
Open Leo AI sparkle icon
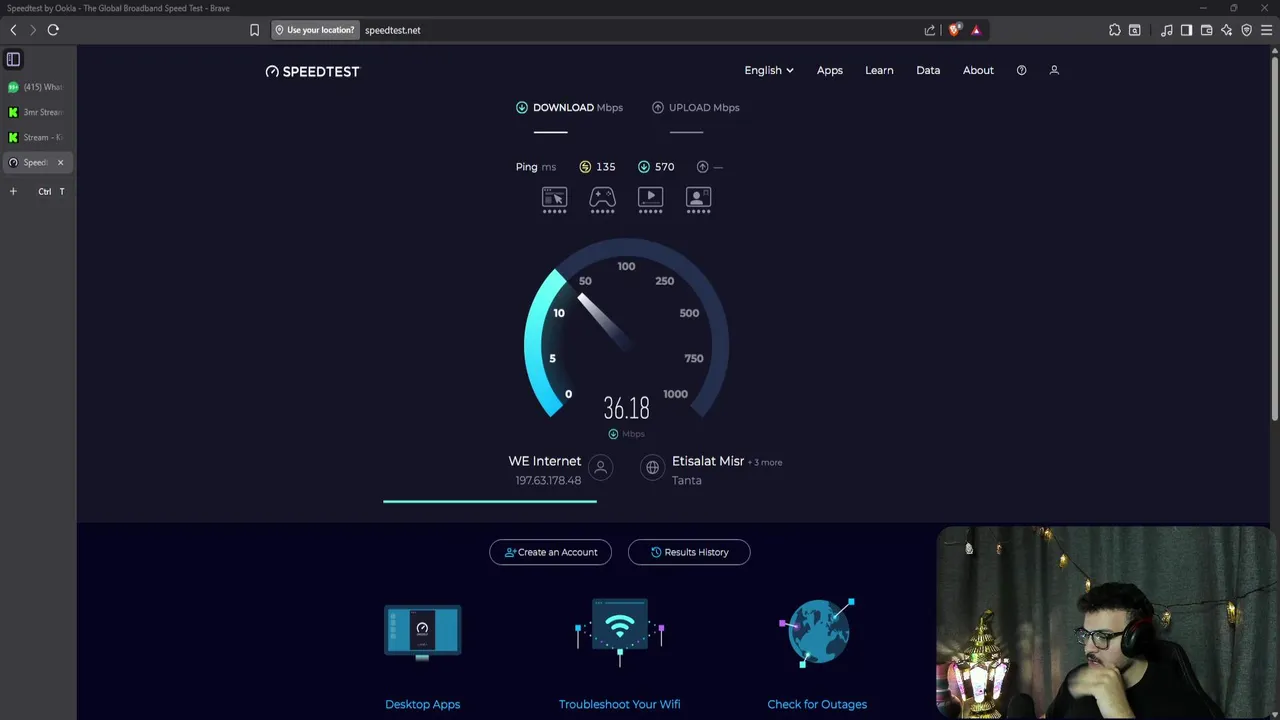[1226, 30]
